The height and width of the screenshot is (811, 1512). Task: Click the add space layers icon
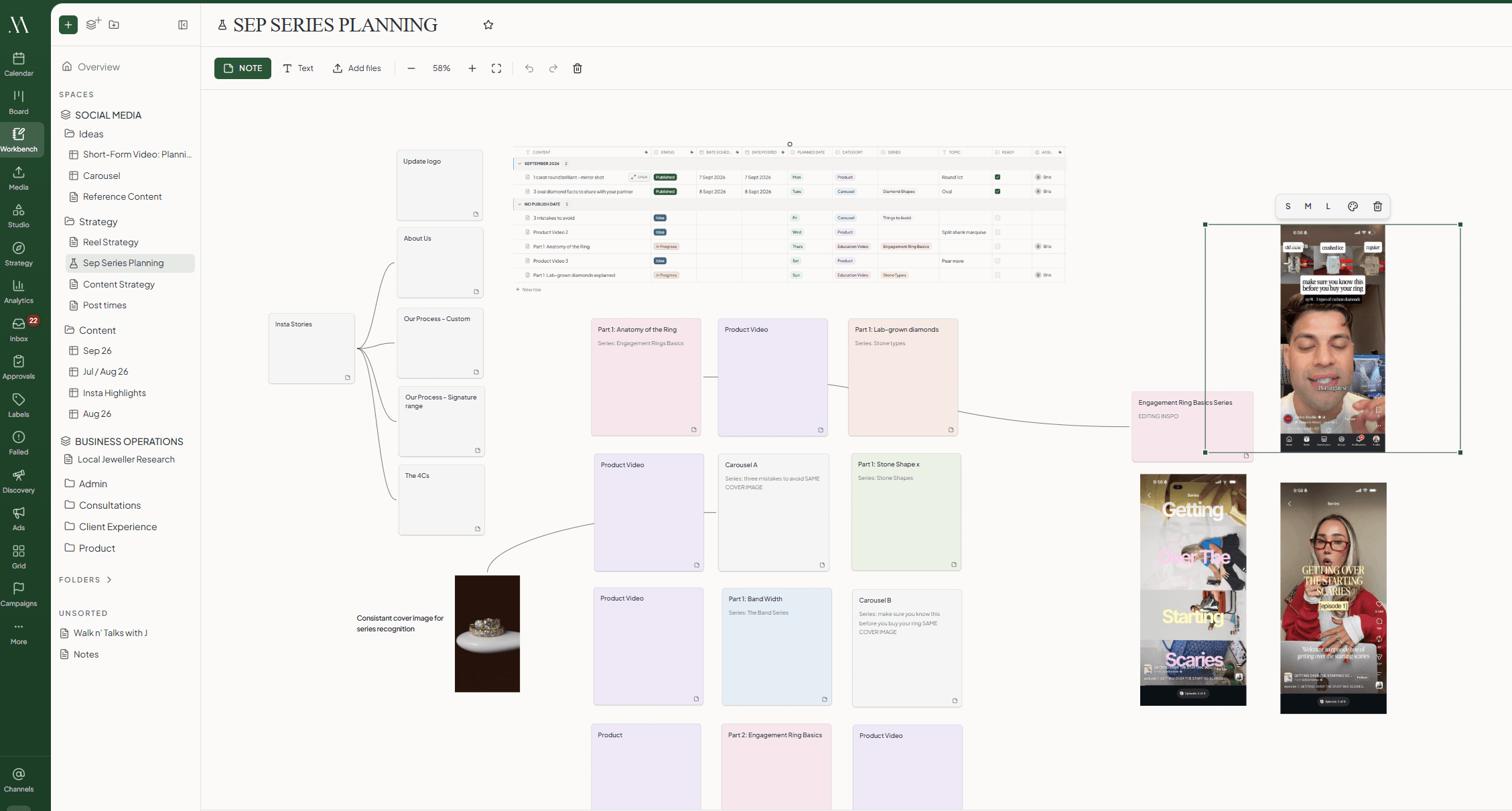tap(93, 24)
